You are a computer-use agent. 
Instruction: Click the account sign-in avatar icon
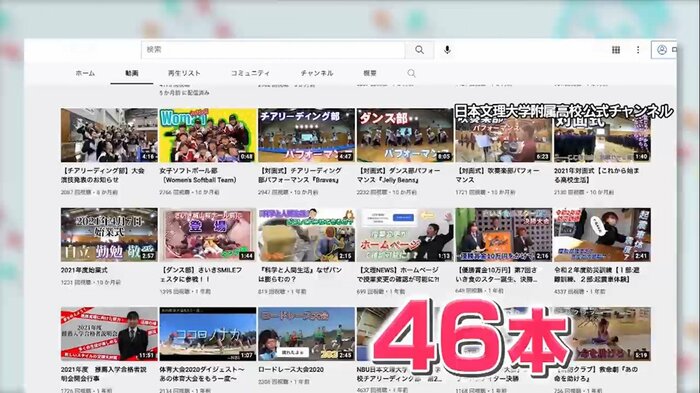662,50
